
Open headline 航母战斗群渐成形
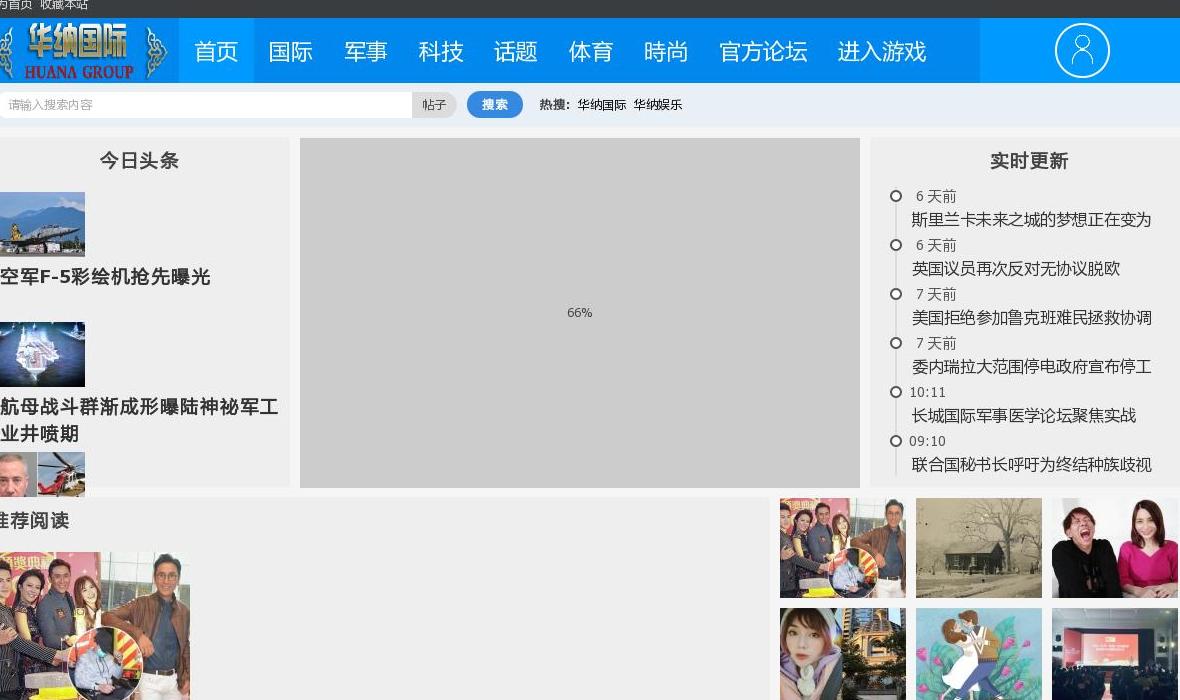(139, 420)
